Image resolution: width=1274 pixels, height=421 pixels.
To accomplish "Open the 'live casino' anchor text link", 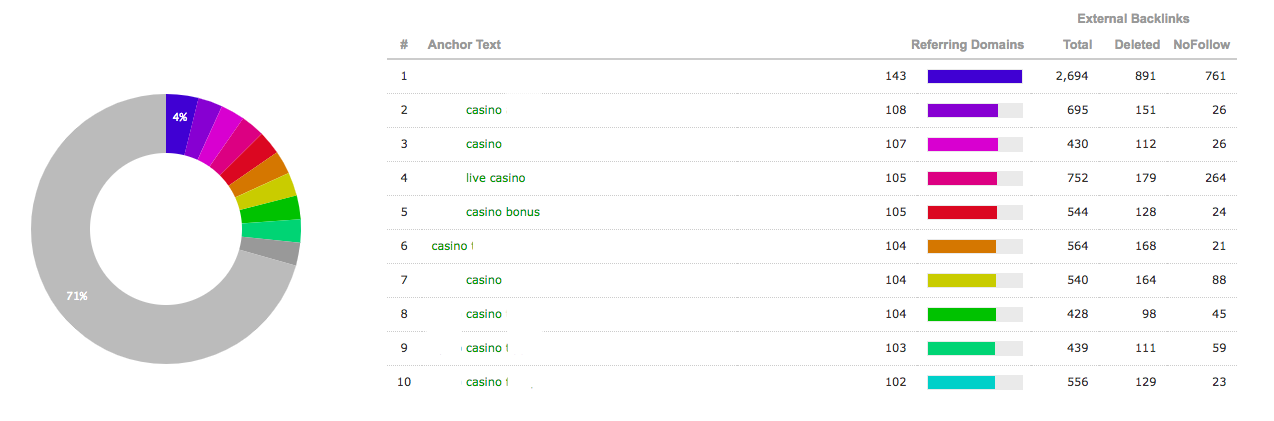I will [x=495, y=178].
